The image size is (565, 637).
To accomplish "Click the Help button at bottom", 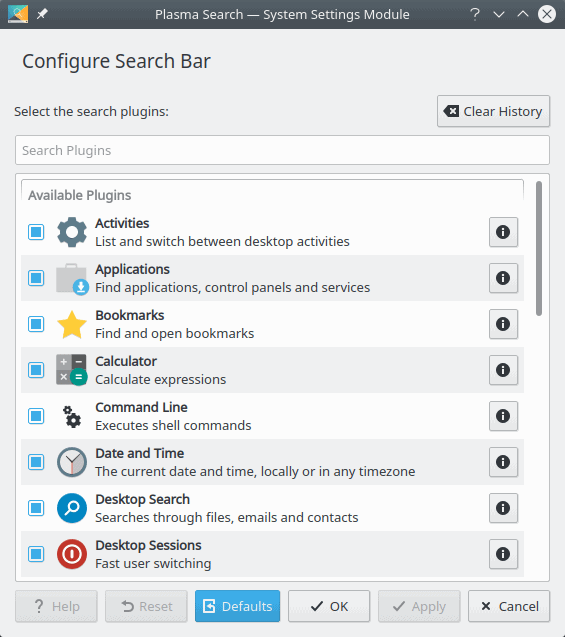I will tap(56, 606).
